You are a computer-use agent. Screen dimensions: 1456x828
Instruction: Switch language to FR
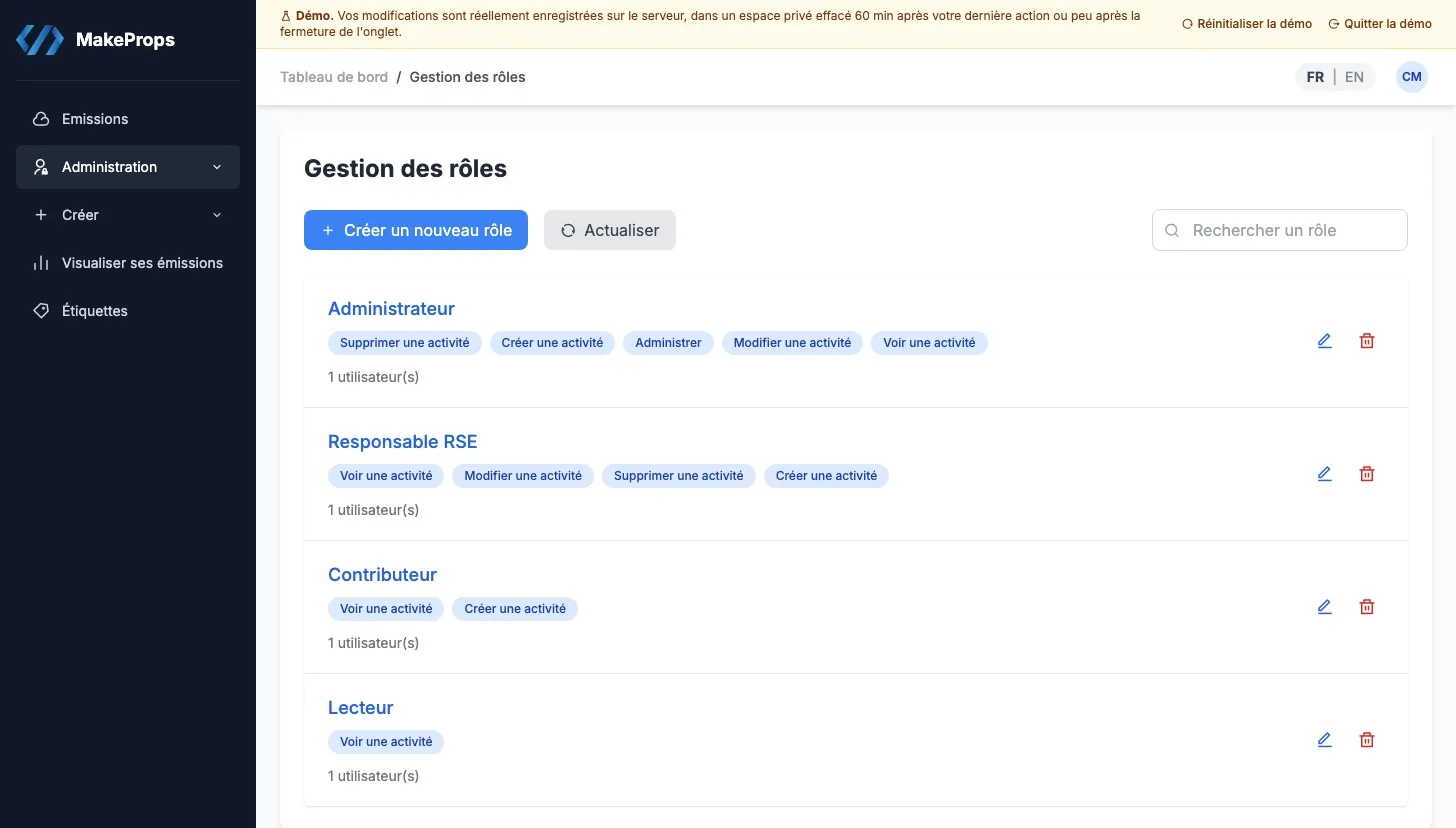[x=1315, y=77]
